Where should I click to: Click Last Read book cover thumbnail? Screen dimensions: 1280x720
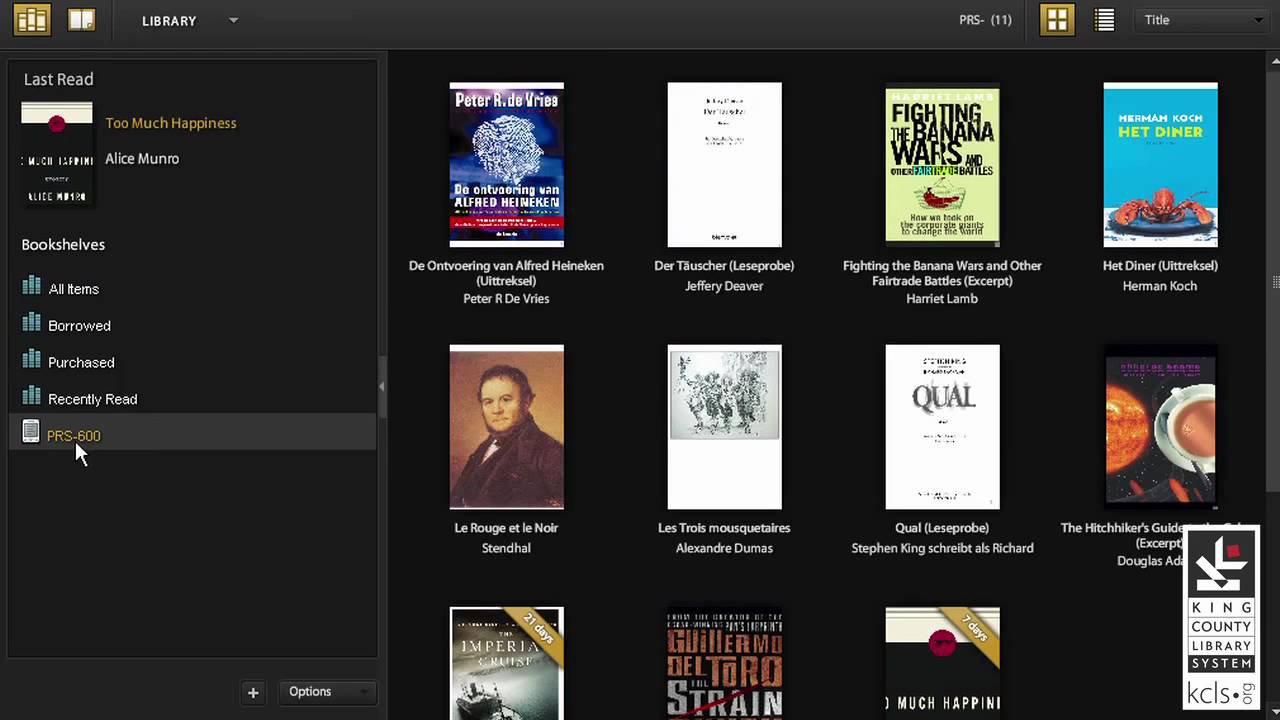57,154
